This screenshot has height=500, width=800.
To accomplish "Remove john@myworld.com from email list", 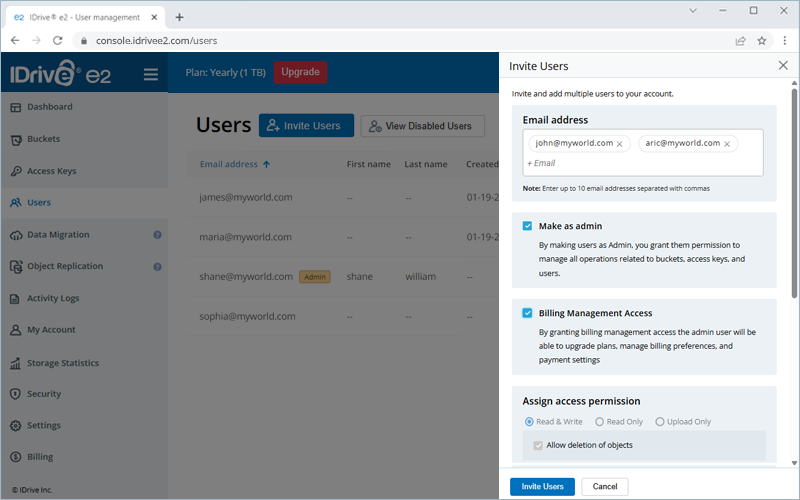I will (x=620, y=144).
